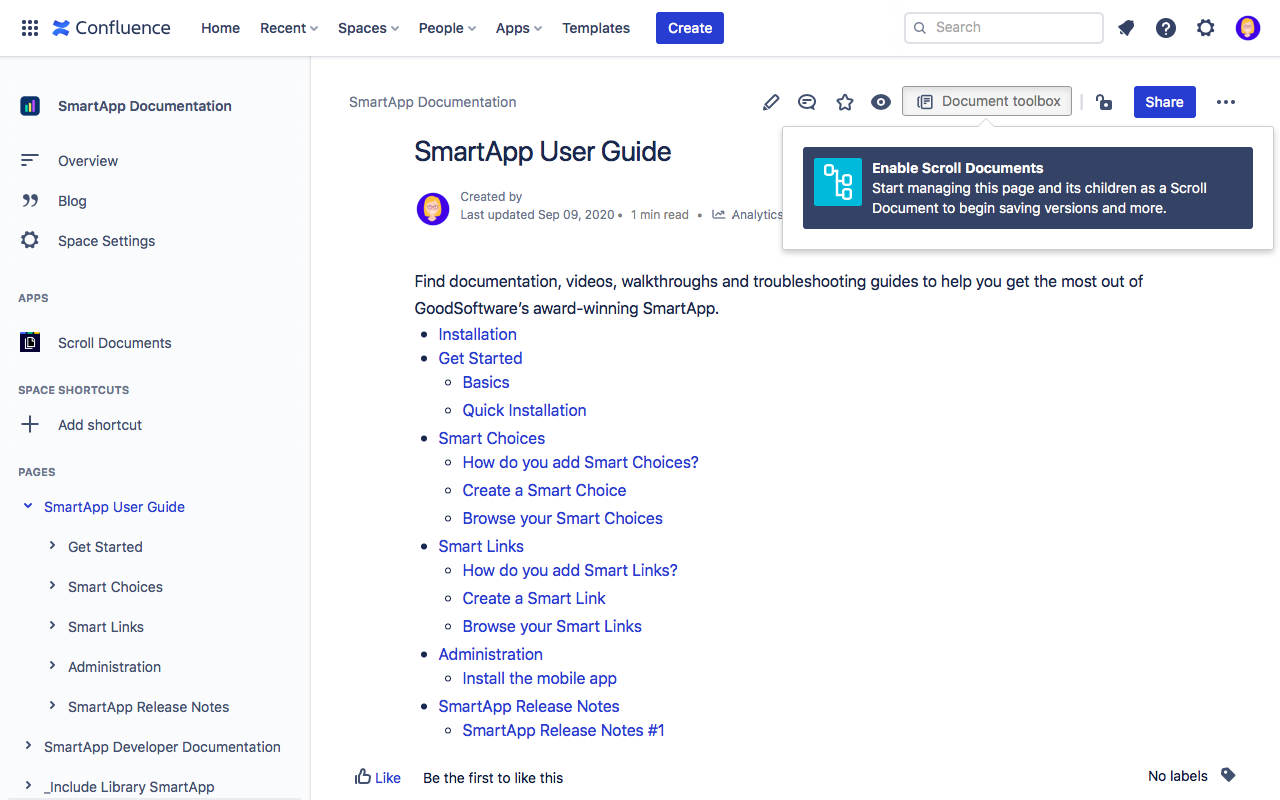Click the watch page eye icon
This screenshot has width=1280, height=800.
(880, 101)
